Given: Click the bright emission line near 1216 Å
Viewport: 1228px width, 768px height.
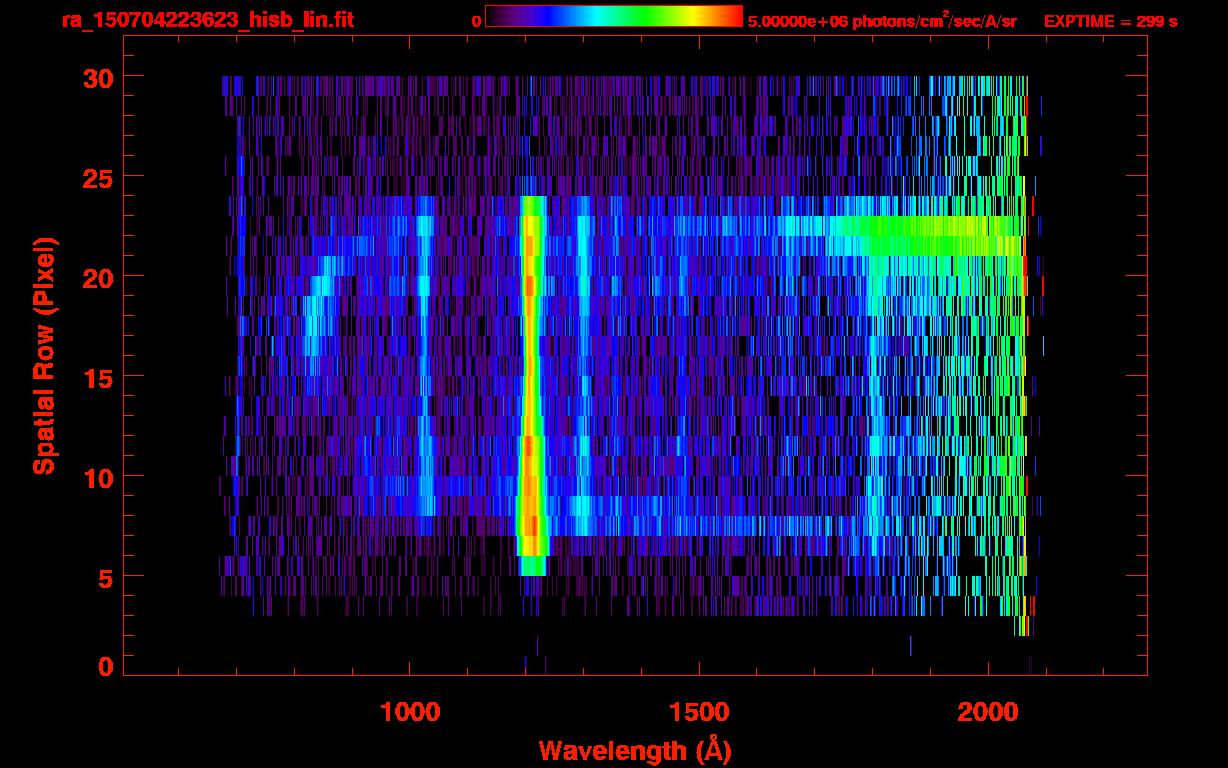Looking at the screenshot, I should pyautogui.click(x=531, y=386).
